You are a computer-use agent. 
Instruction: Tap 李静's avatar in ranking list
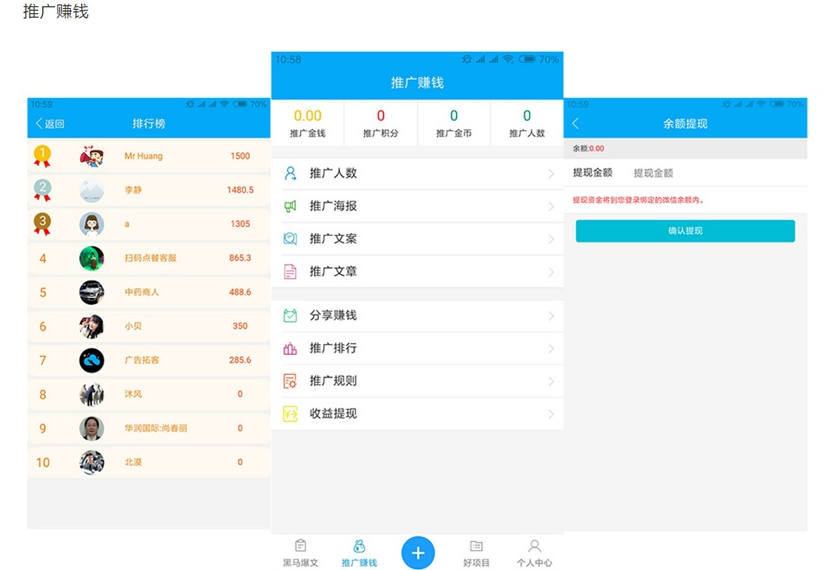[91, 190]
